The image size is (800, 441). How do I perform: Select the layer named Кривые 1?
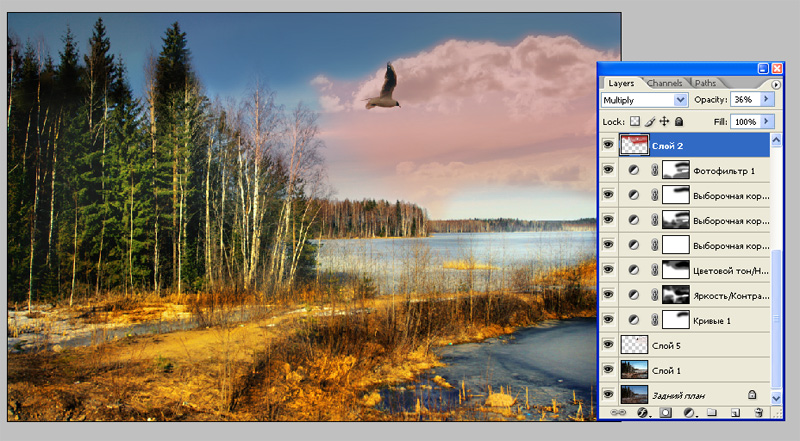(712, 321)
